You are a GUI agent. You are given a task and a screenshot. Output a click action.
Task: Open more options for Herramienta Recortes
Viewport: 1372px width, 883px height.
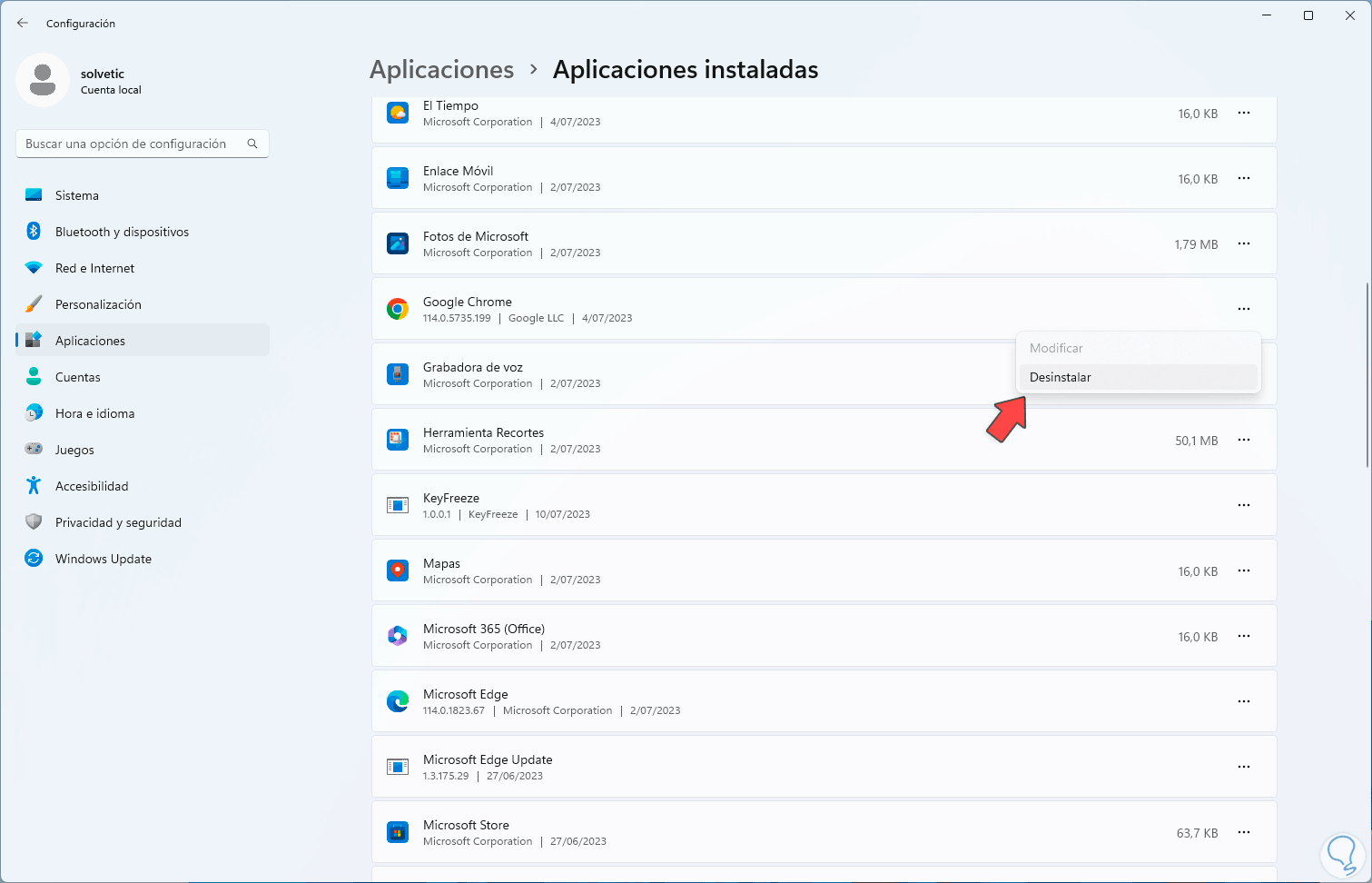tap(1244, 441)
